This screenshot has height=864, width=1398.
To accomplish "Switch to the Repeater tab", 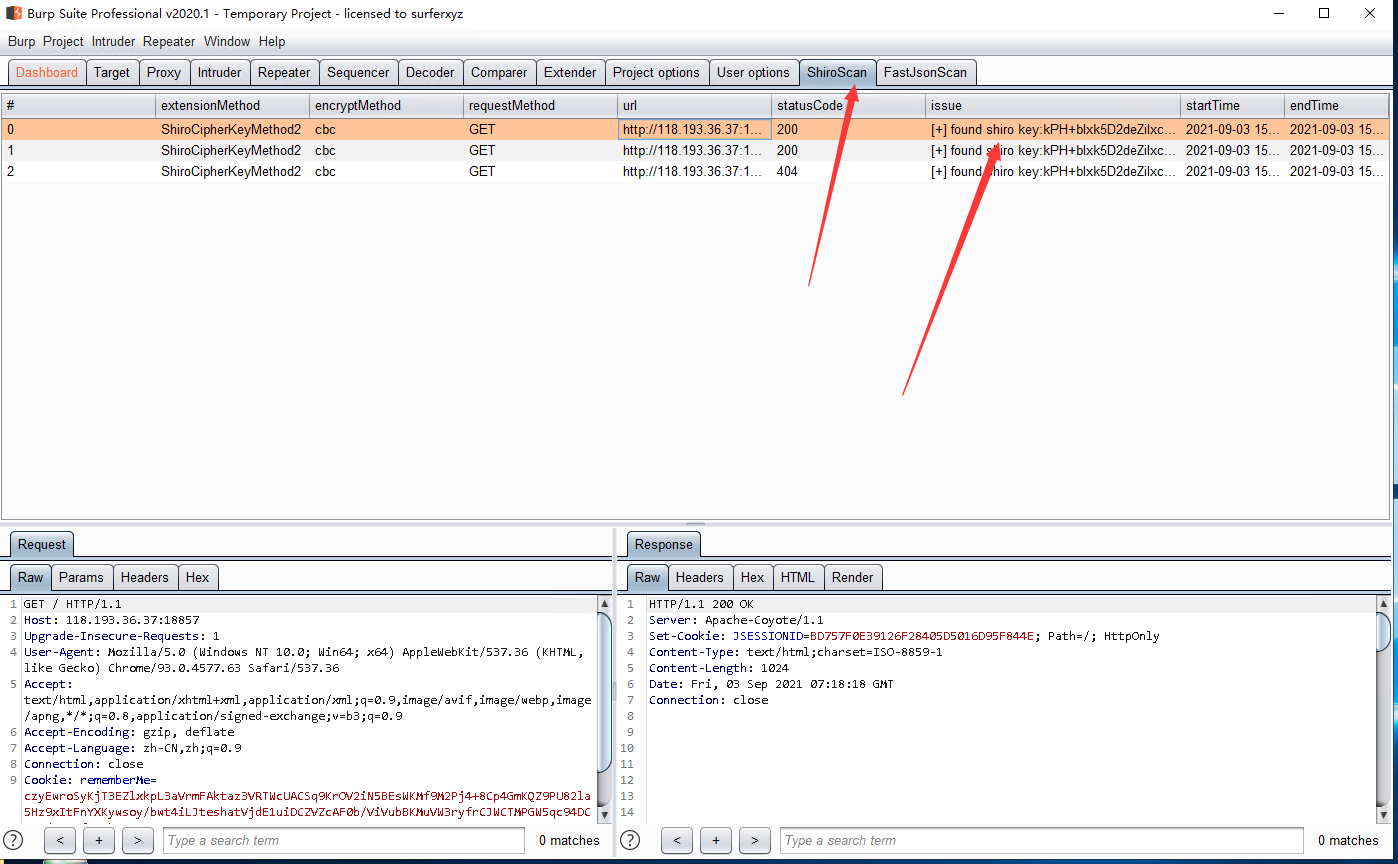I will click(x=284, y=72).
